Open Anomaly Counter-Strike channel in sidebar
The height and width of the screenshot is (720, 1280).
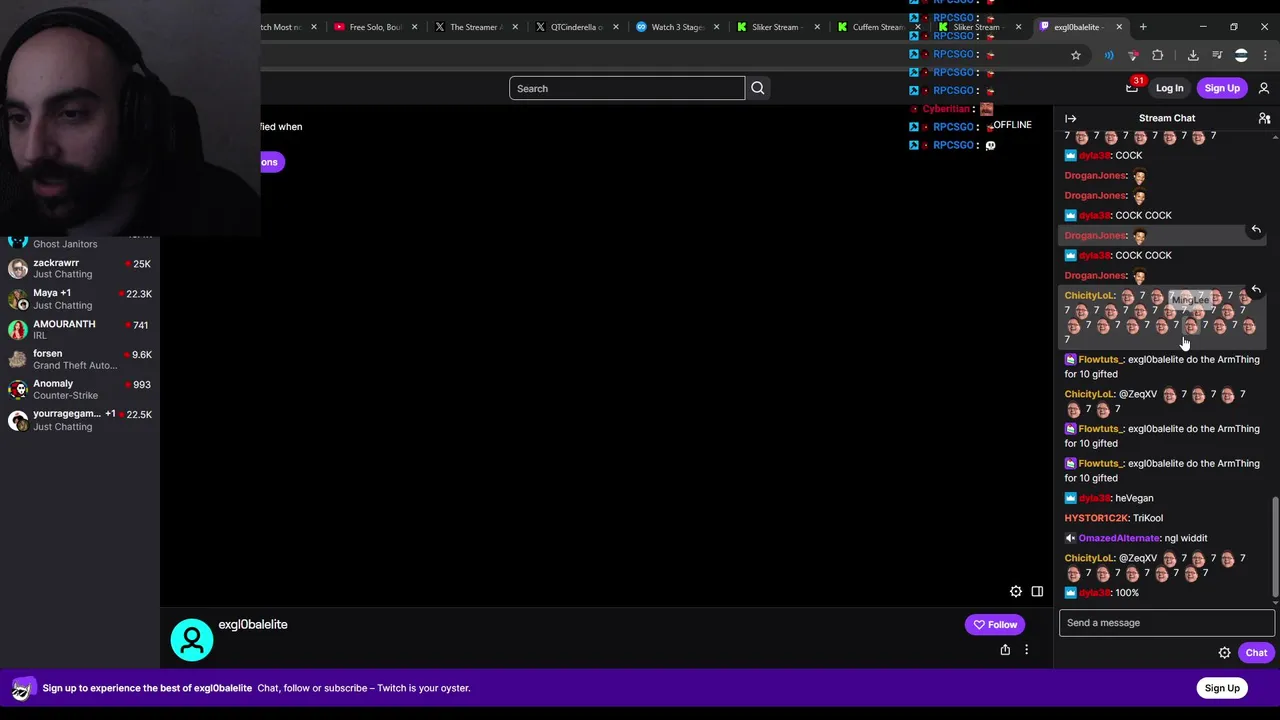[x=80, y=389]
